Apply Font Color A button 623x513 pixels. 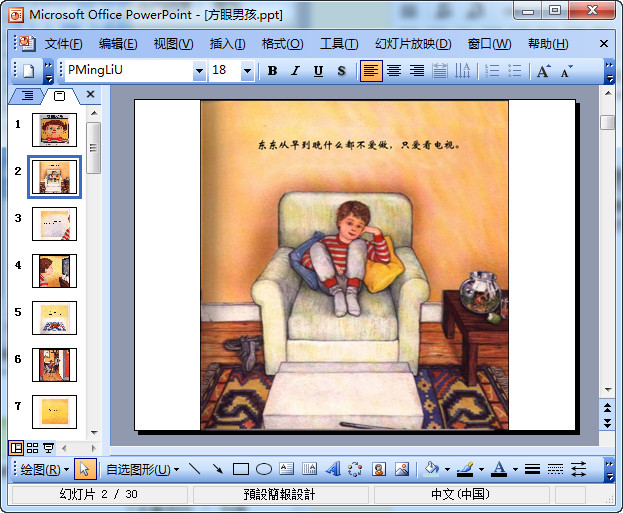[499, 469]
